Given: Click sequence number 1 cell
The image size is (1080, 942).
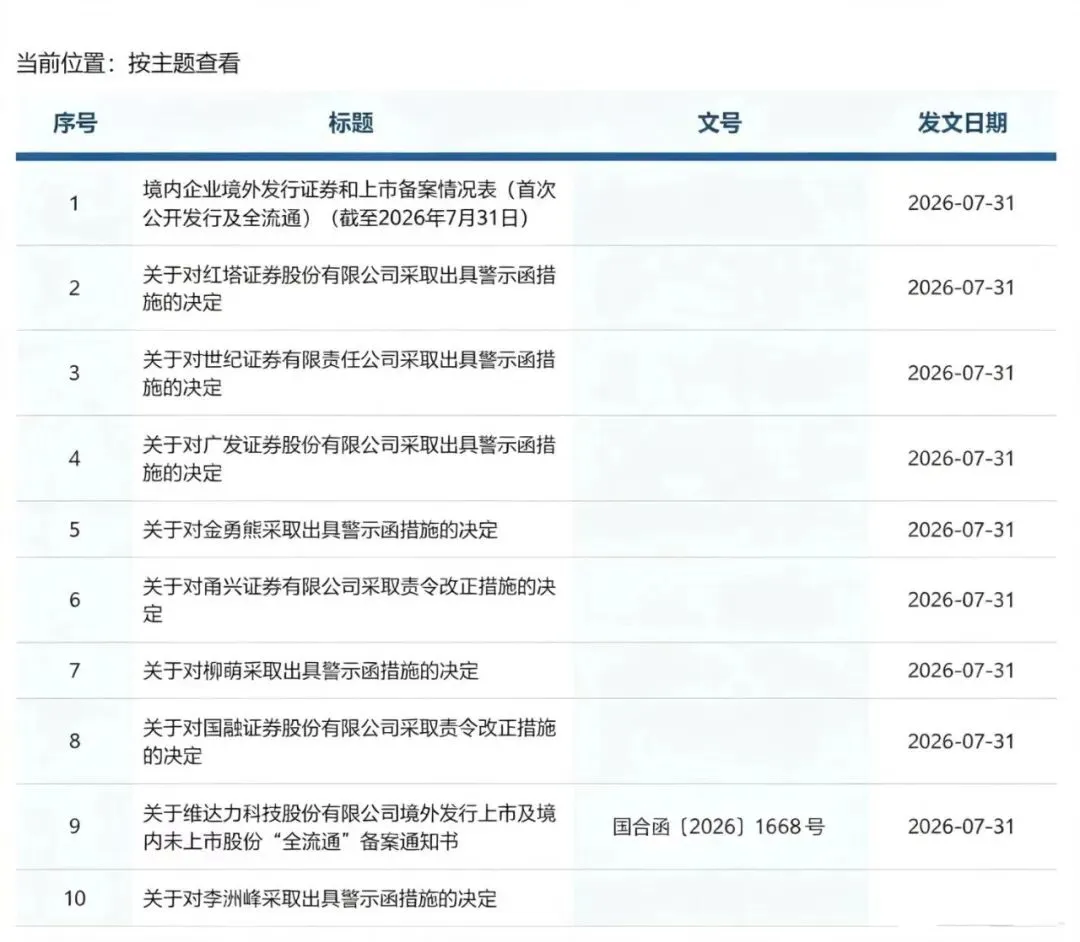Looking at the screenshot, I should 74,204.
